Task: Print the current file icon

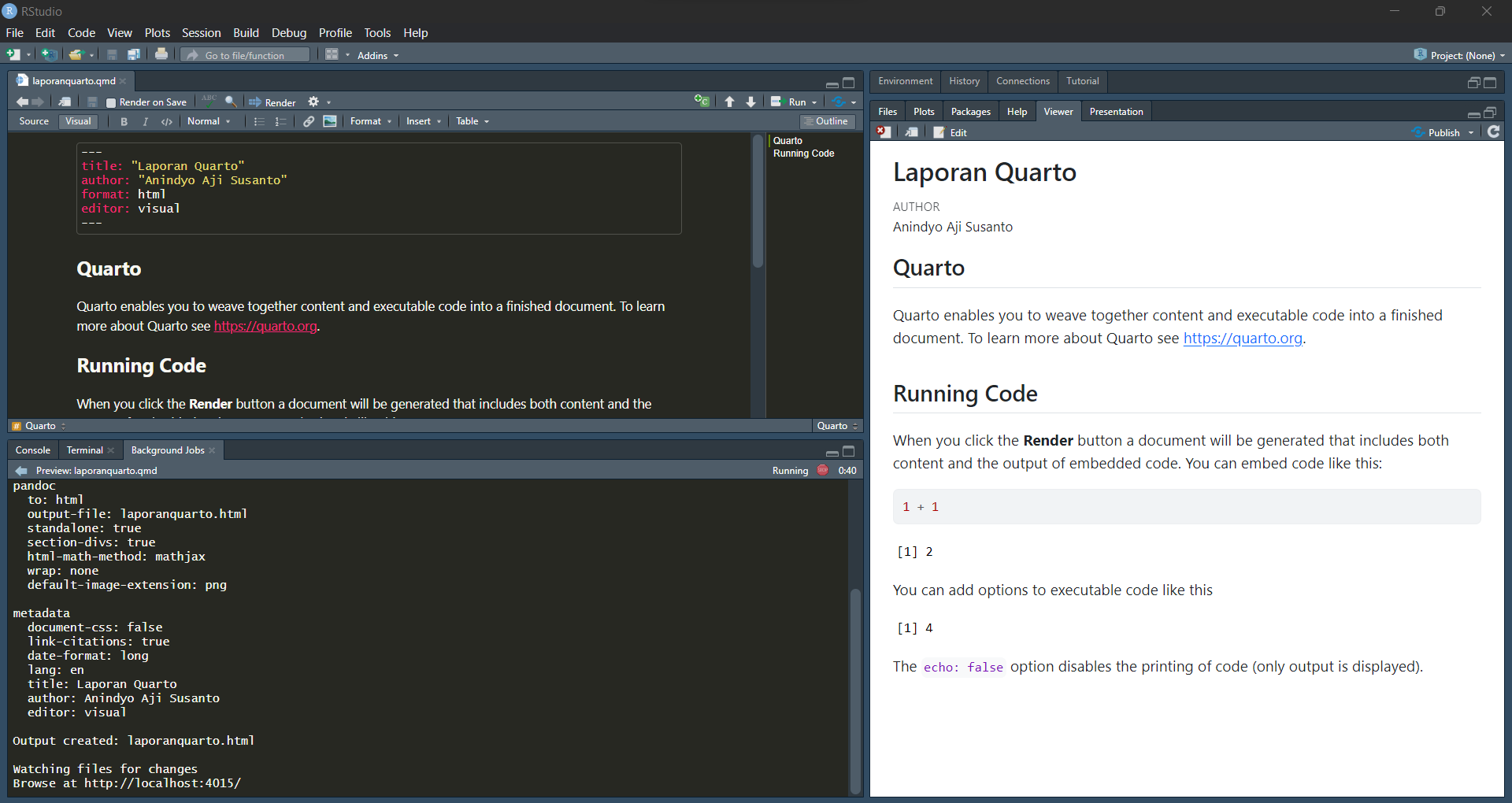Action: [x=161, y=54]
